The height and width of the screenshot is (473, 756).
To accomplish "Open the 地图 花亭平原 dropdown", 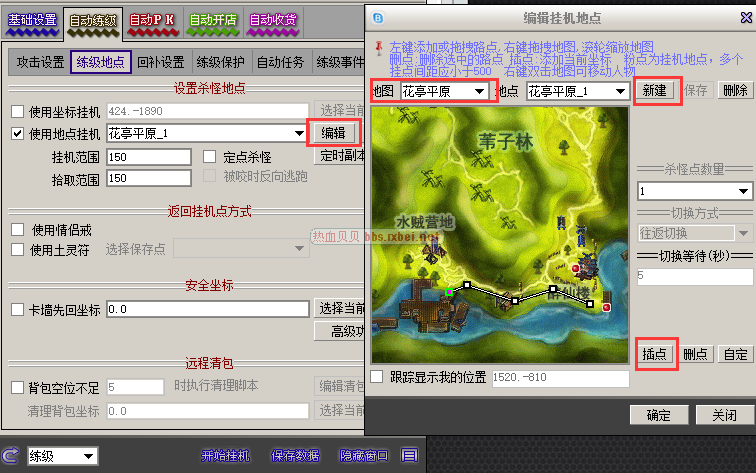I will pyautogui.click(x=444, y=91).
